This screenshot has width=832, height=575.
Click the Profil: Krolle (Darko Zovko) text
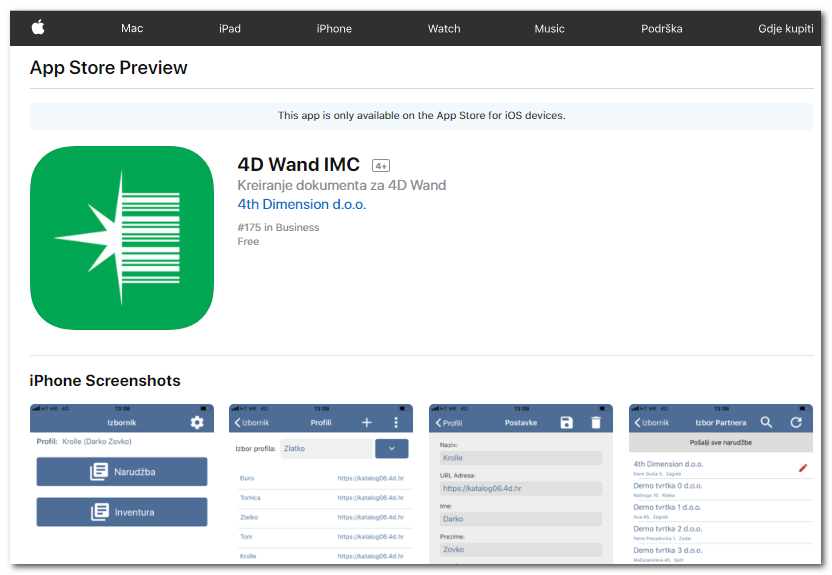pos(84,441)
